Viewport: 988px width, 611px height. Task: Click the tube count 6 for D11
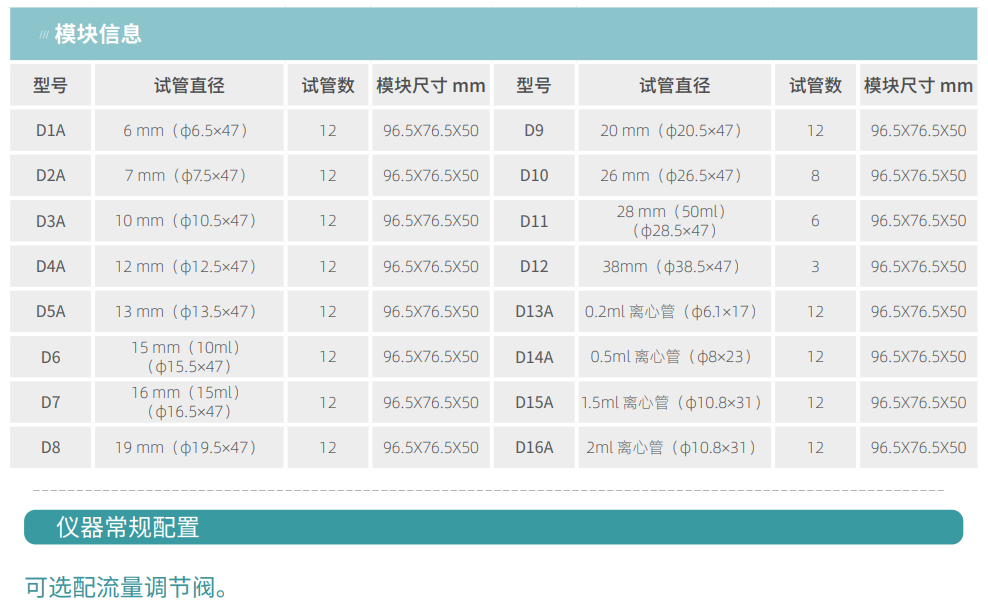coord(815,221)
